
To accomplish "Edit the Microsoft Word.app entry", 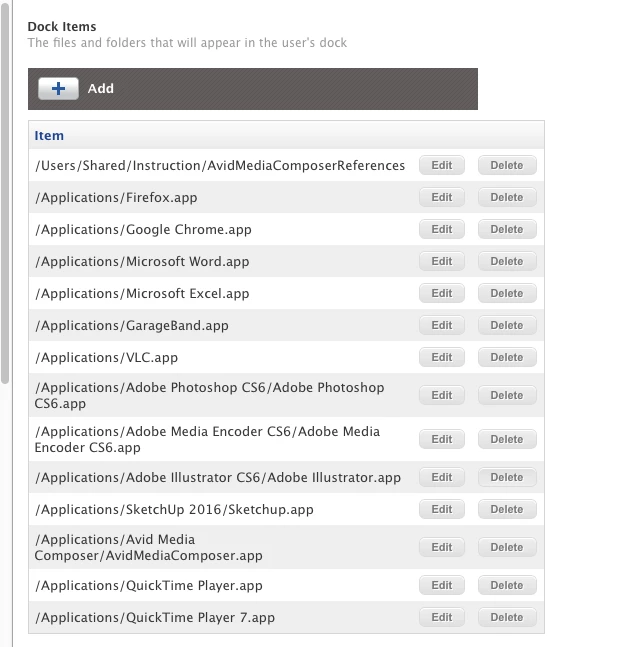I will [442, 261].
